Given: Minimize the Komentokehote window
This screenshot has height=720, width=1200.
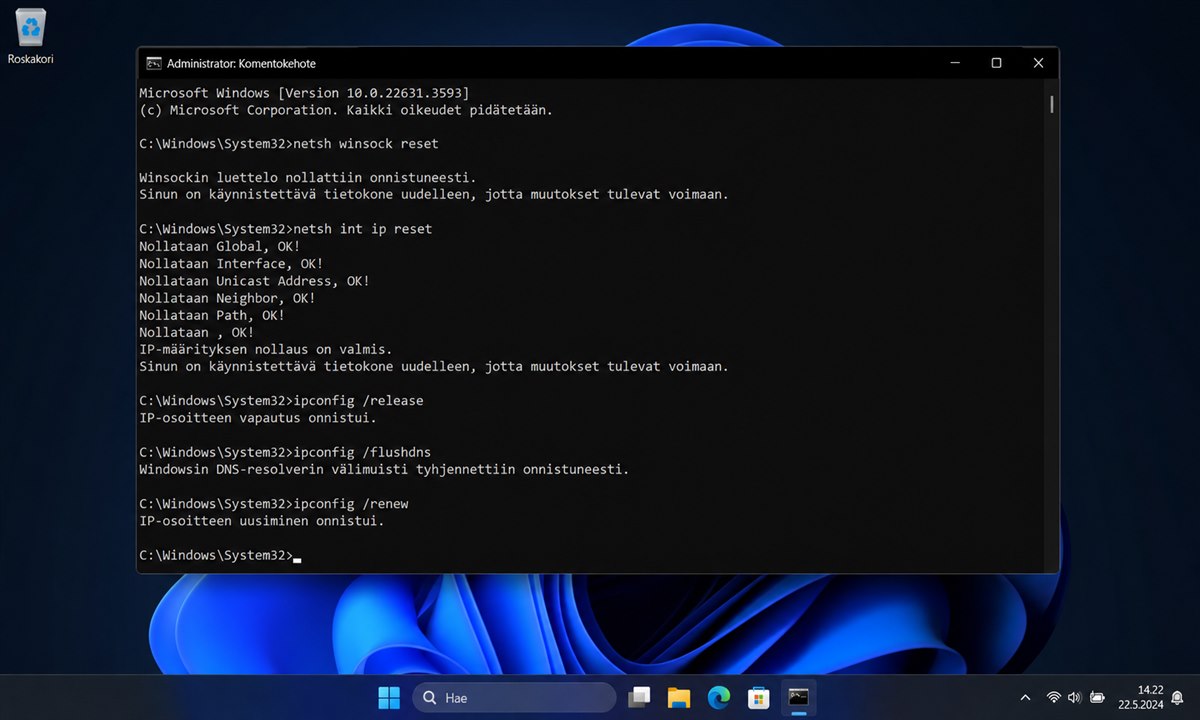Looking at the screenshot, I should point(953,63).
